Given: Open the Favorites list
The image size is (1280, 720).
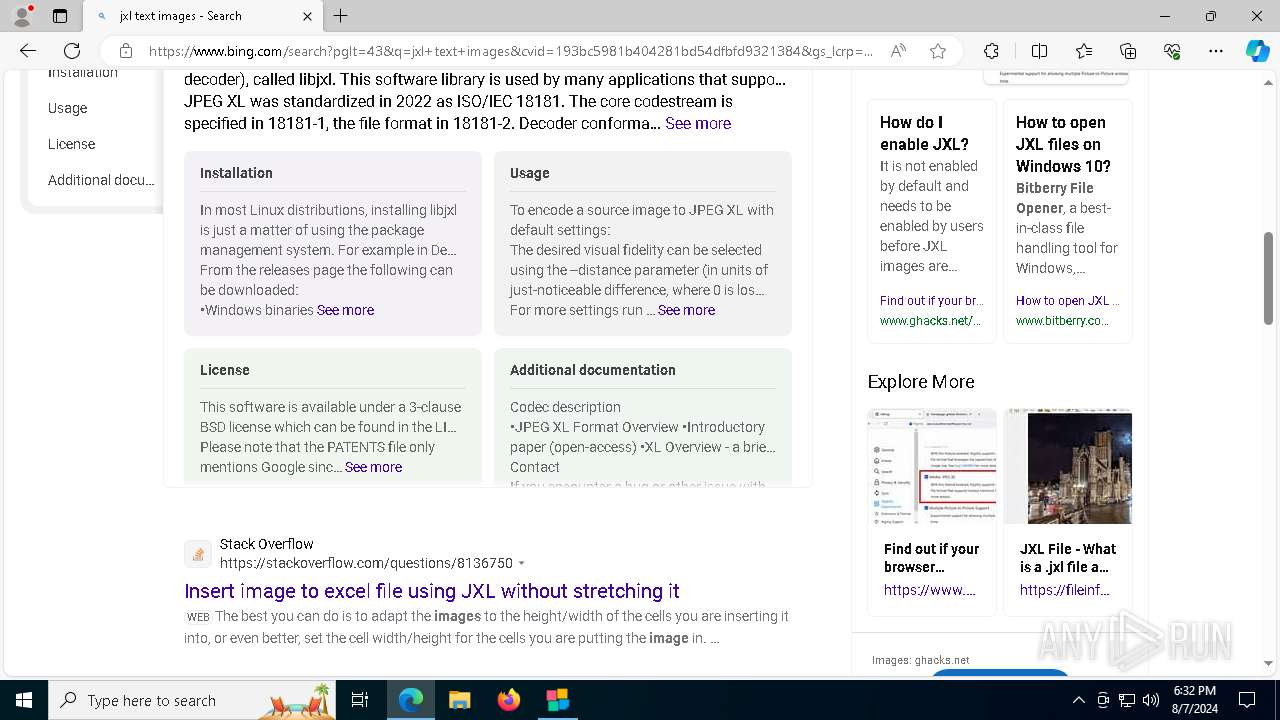Looking at the screenshot, I should [x=1084, y=51].
